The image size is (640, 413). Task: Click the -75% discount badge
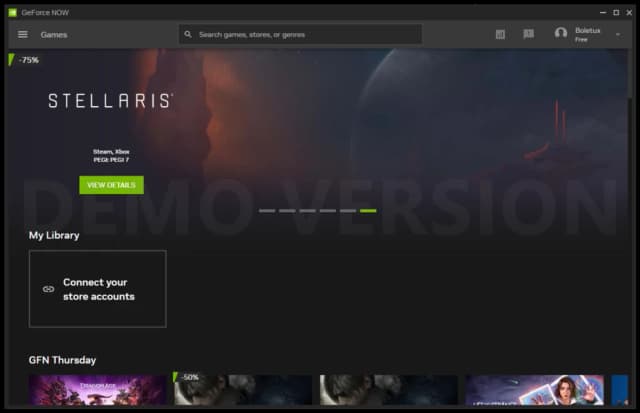(24, 60)
